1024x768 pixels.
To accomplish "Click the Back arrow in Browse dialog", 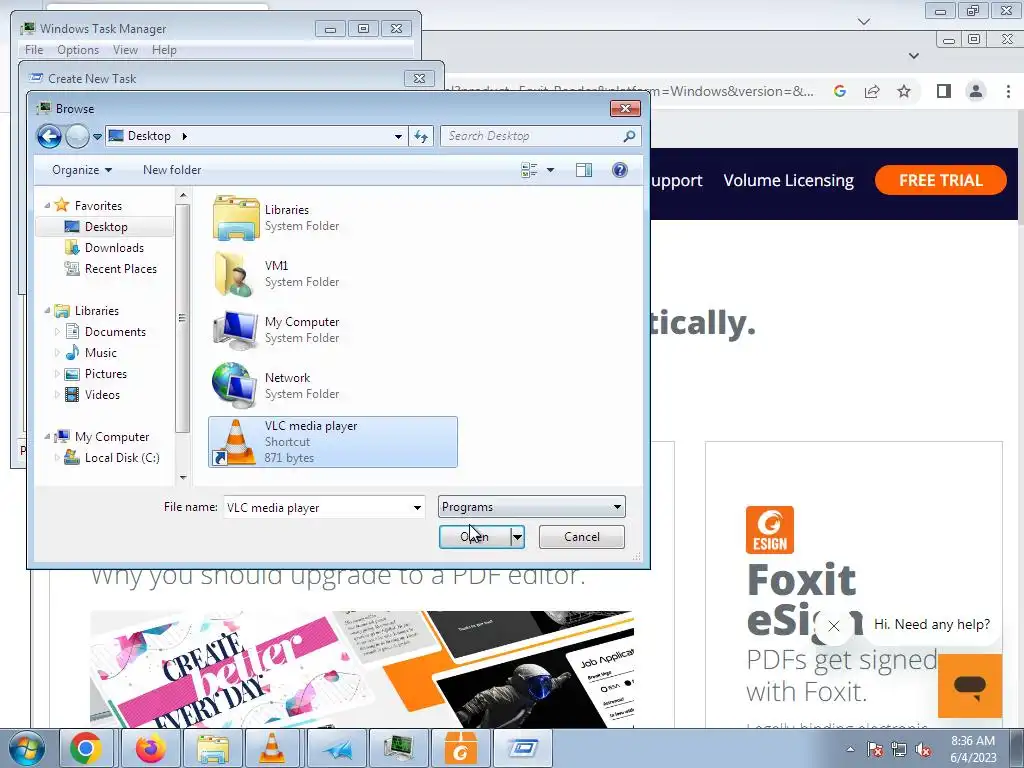I will (49, 136).
